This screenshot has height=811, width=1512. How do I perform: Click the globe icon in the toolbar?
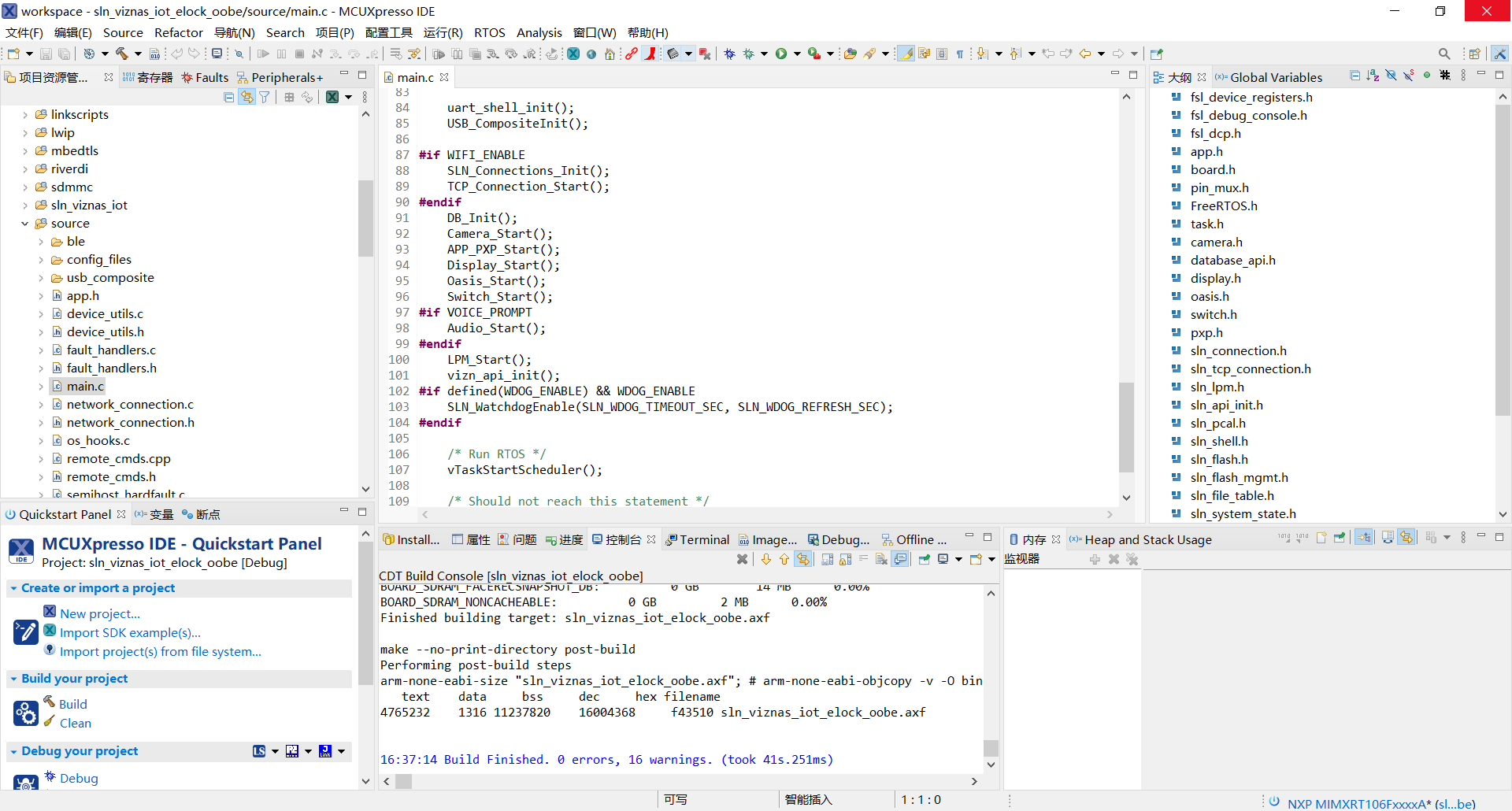(x=591, y=54)
